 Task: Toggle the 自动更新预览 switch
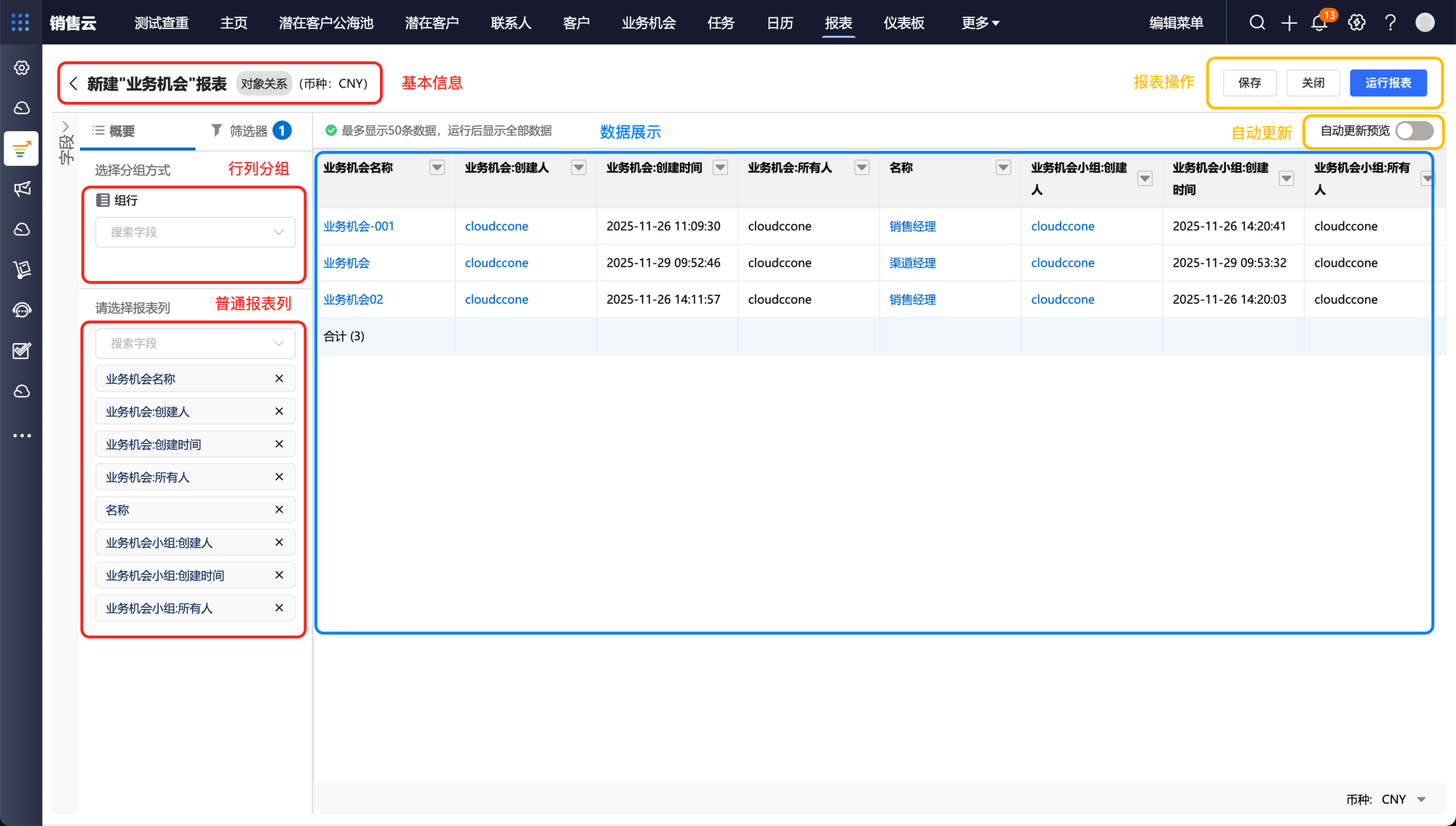pos(1414,131)
